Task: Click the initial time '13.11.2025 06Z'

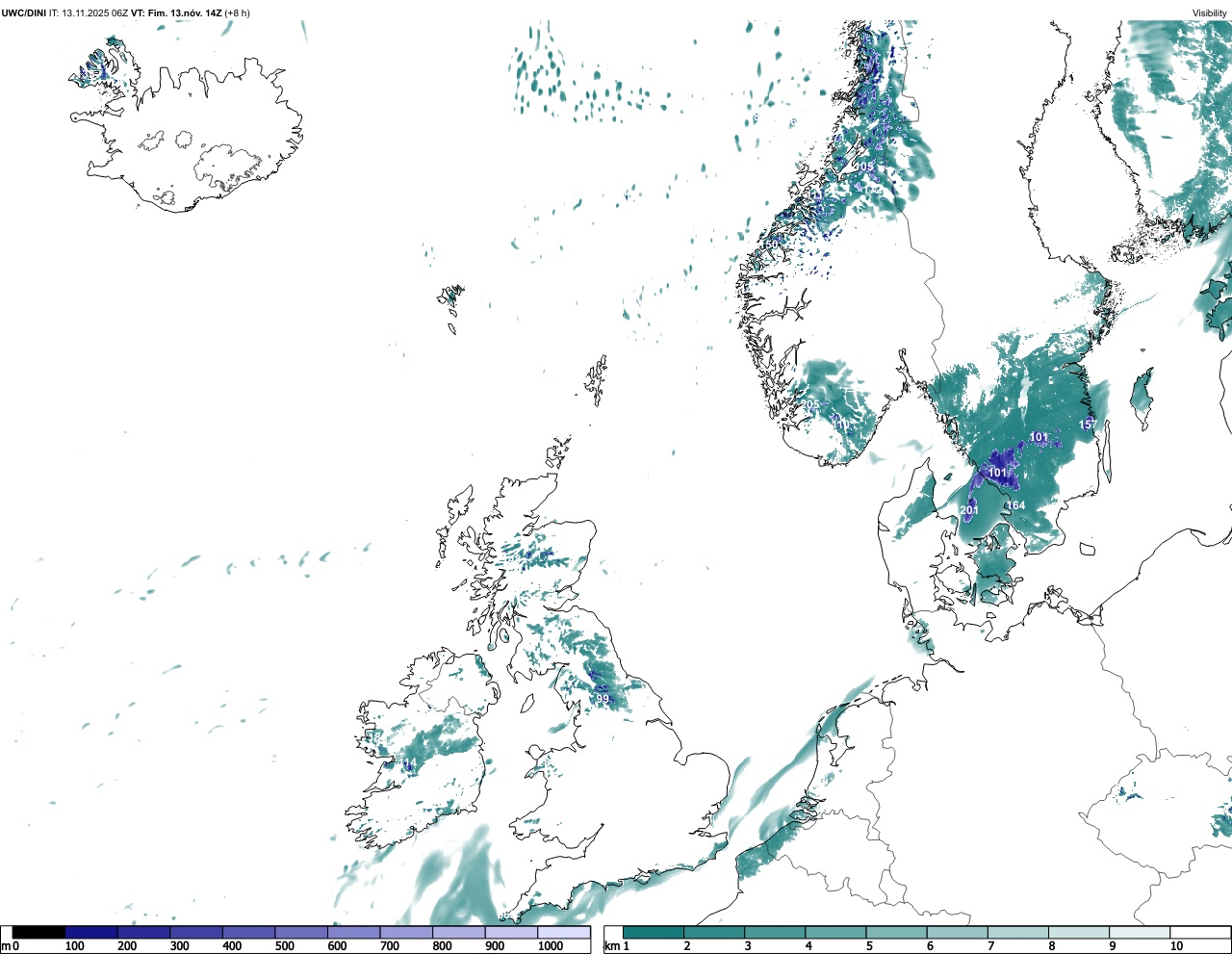Action: pos(96,13)
